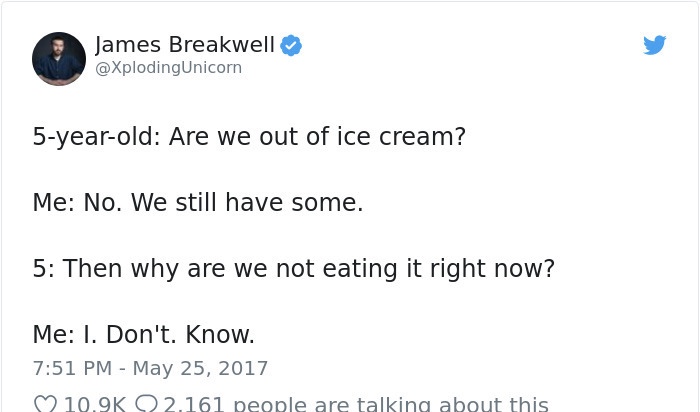
Task: Click the word "Know." ending the tweet
Action: (220, 334)
